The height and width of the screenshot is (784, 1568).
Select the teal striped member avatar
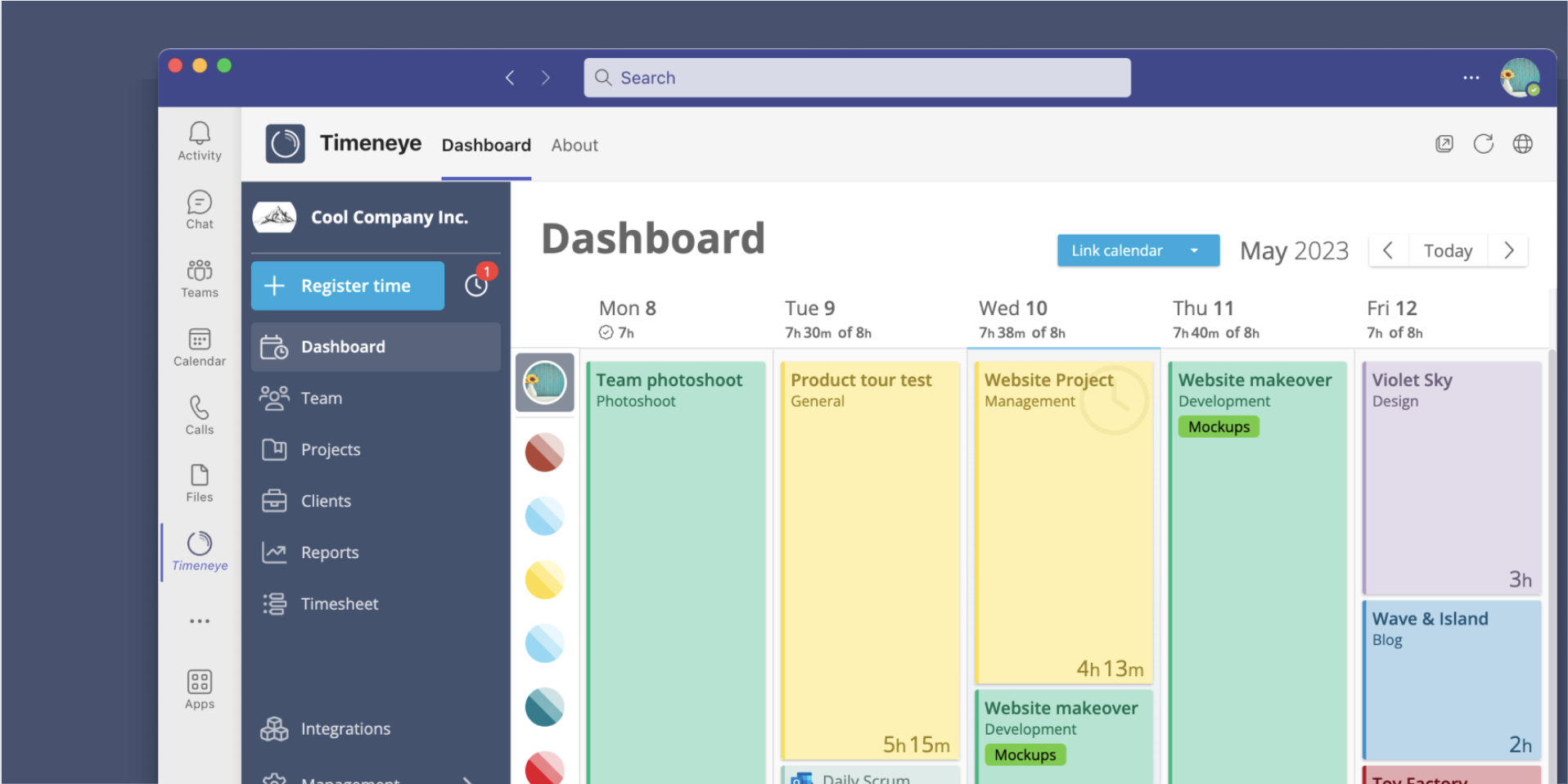point(545,707)
